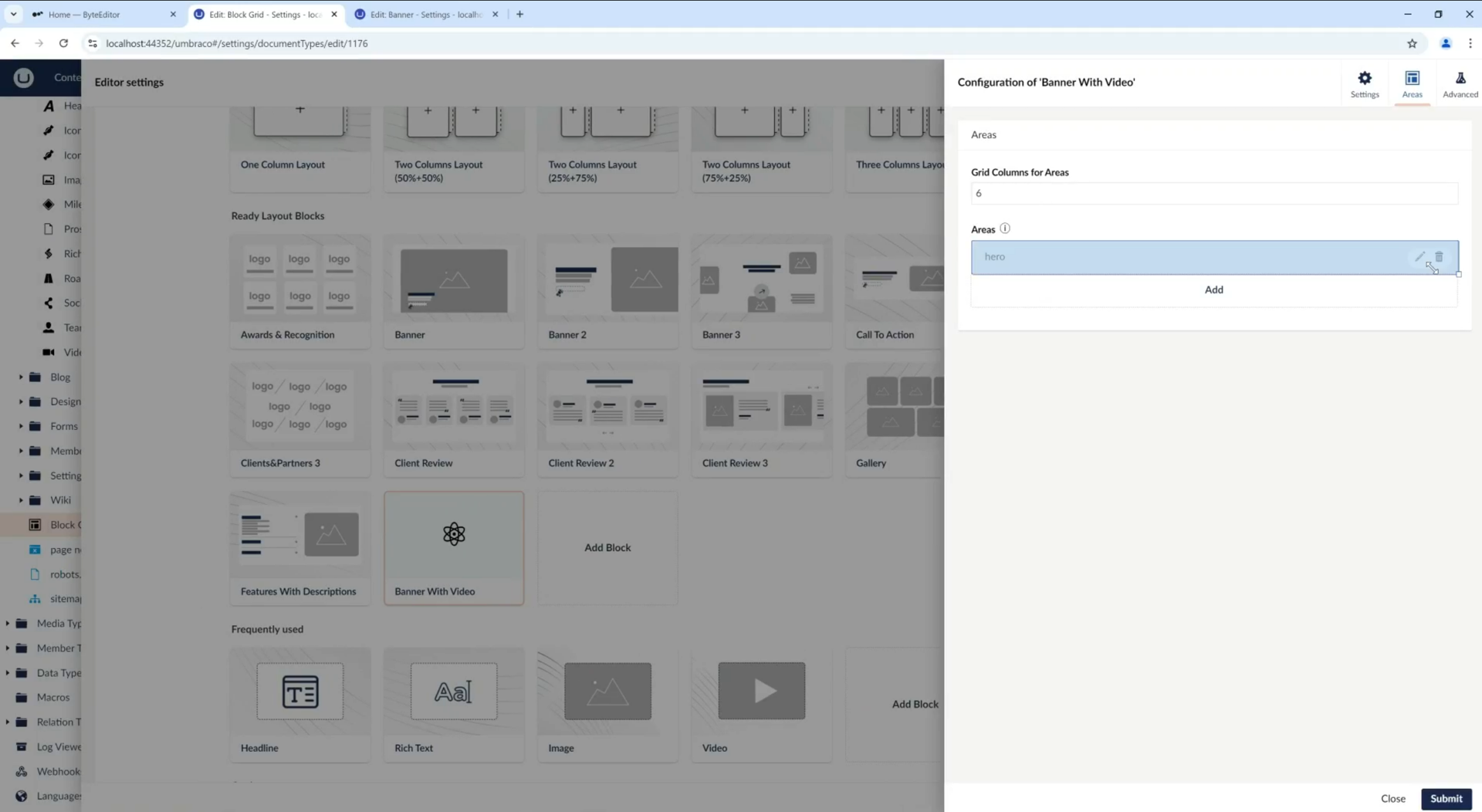Switch to the Areas tab

point(1412,84)
